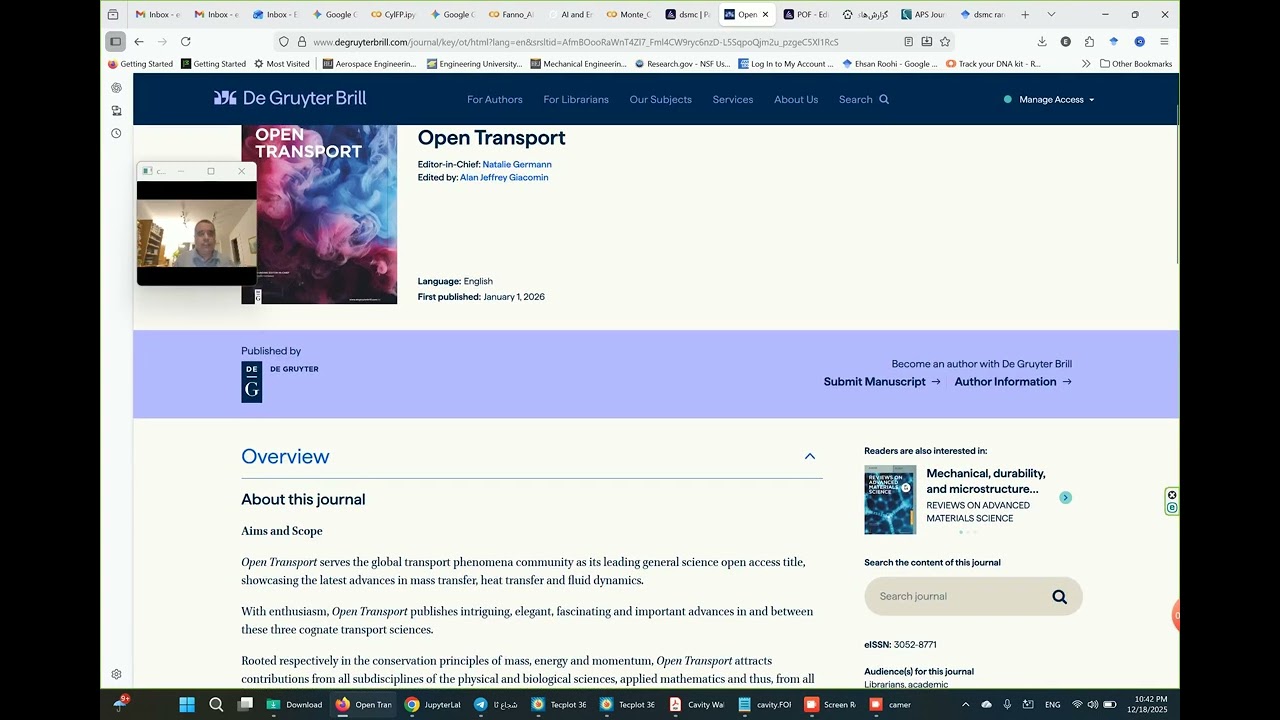The image size is (1280, 720).
Task: Click the Submit Manuscript link
Action: click(882, 382)
